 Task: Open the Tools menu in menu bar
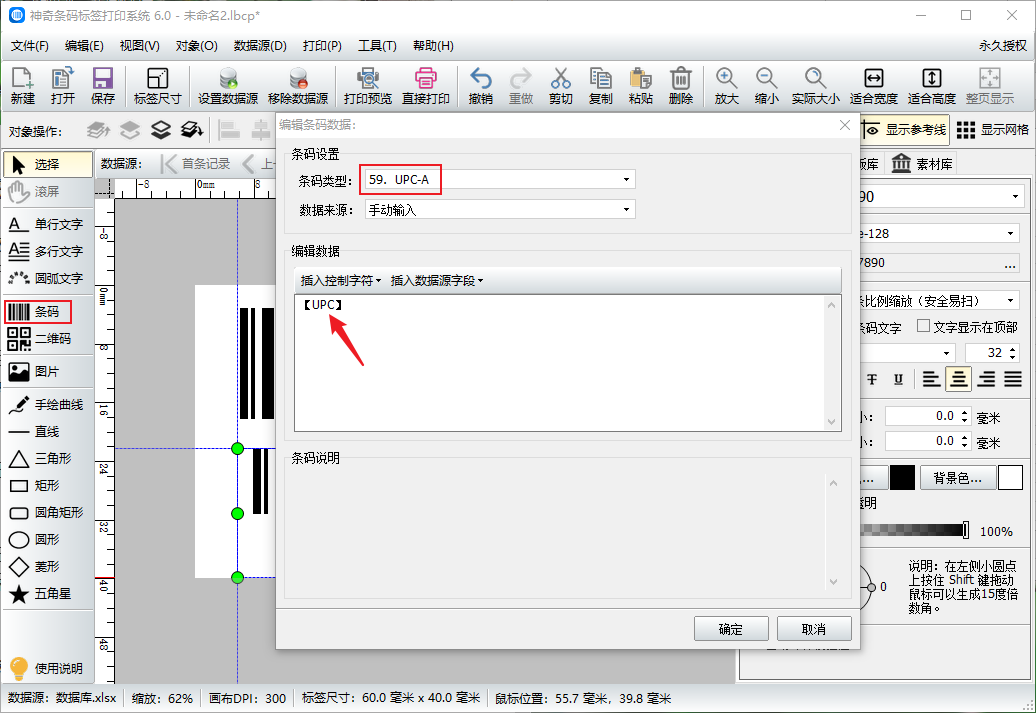pyautogui.click(x=377, y=46)
